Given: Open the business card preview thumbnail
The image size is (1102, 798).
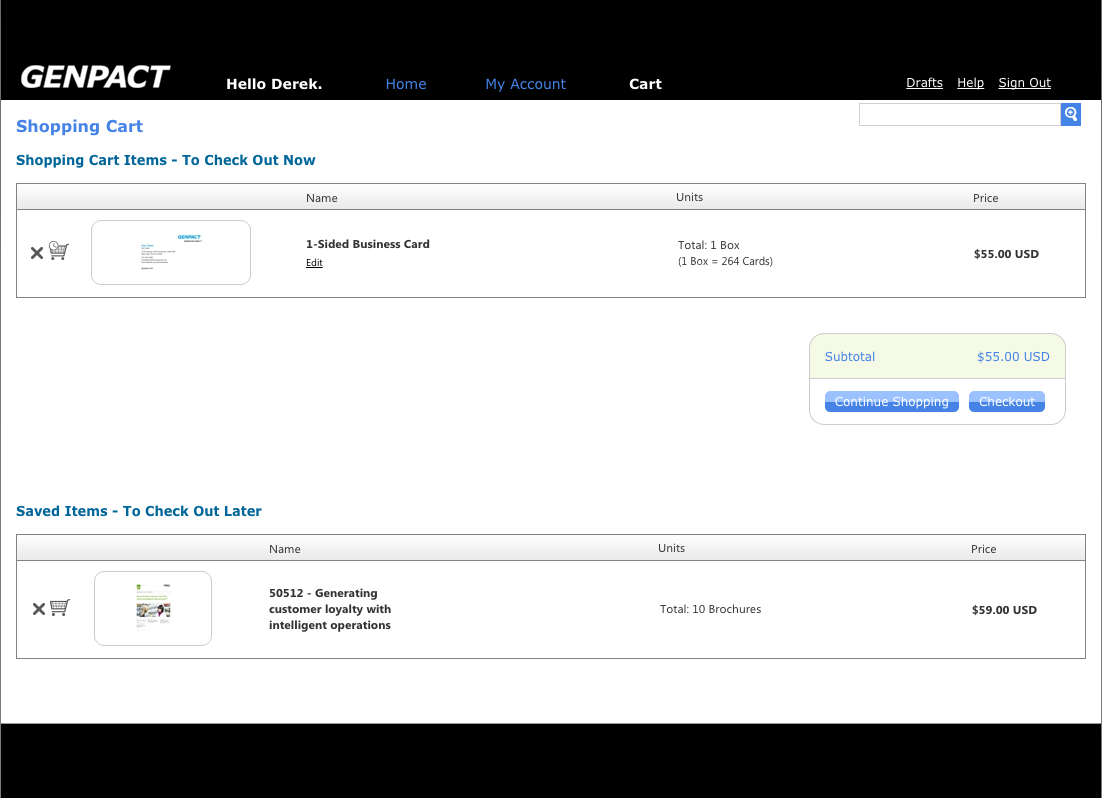Looking at the screenshot, I should (171, 252).
